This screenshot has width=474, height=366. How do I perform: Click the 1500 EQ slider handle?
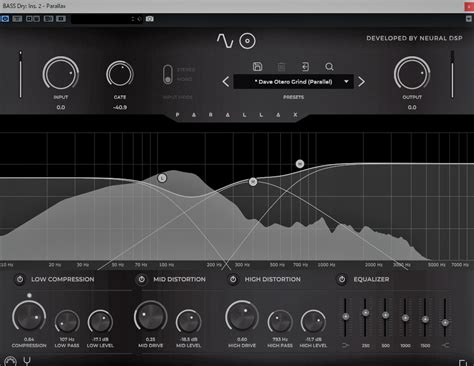click(425, 320)
